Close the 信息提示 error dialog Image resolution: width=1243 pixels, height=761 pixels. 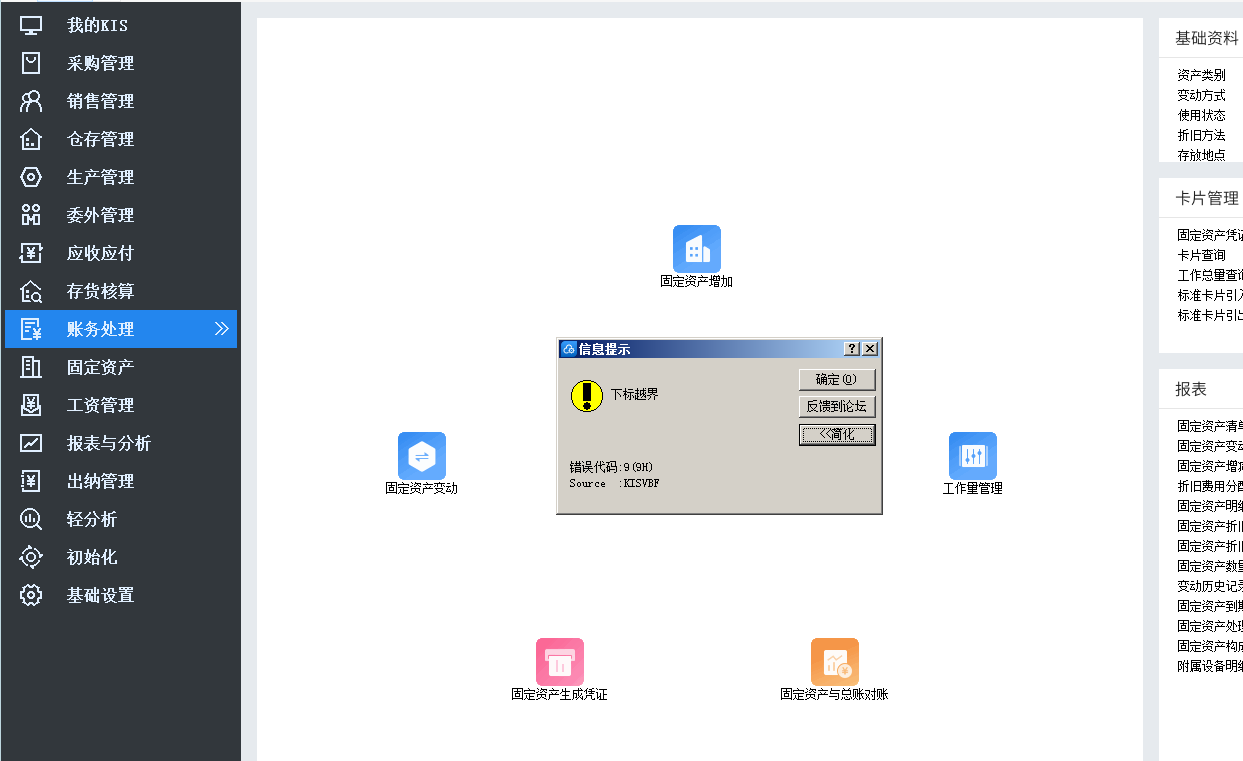tap(870, 349)
